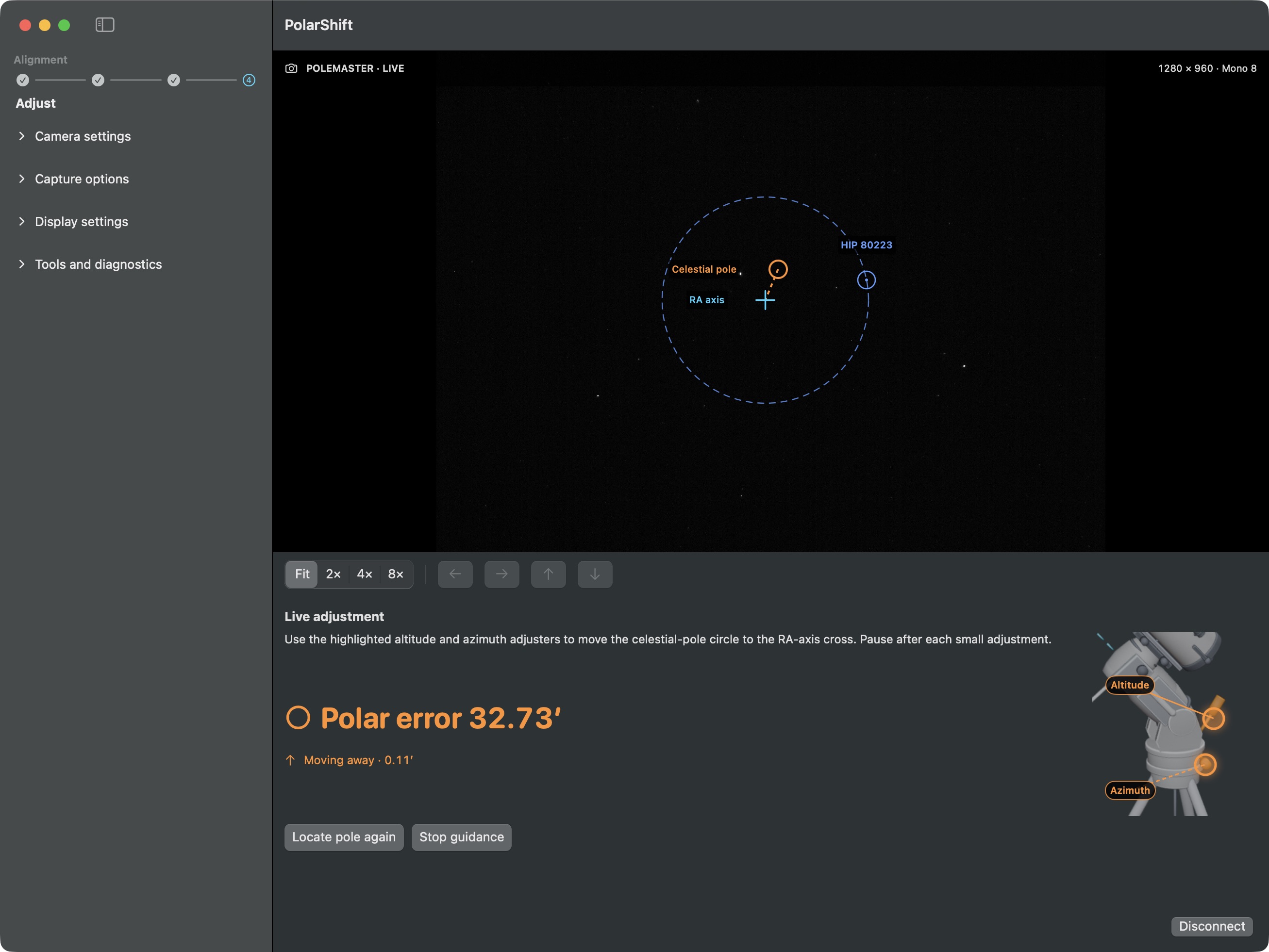Click Stop guidance button
Screen dimensions: 1269x952
pos(461,837)
